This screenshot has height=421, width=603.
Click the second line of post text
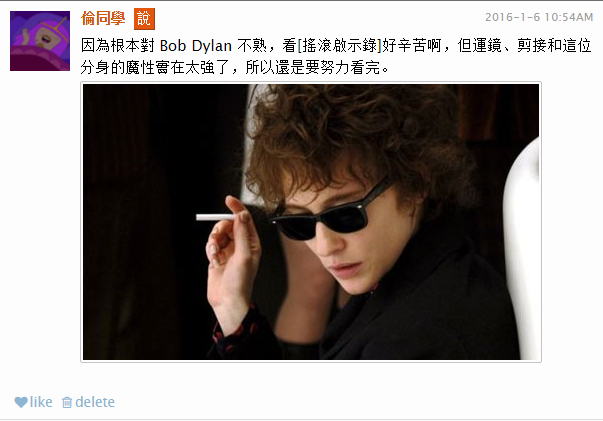pyautogui.click(x=235, y=67)
